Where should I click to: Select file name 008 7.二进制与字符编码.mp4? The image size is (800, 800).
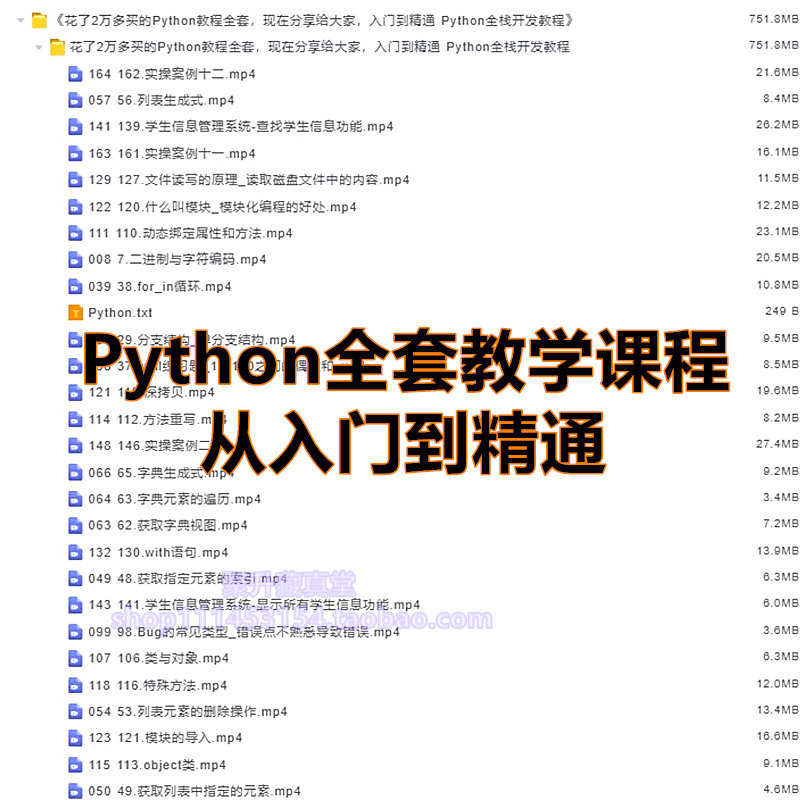pos(178,260)
